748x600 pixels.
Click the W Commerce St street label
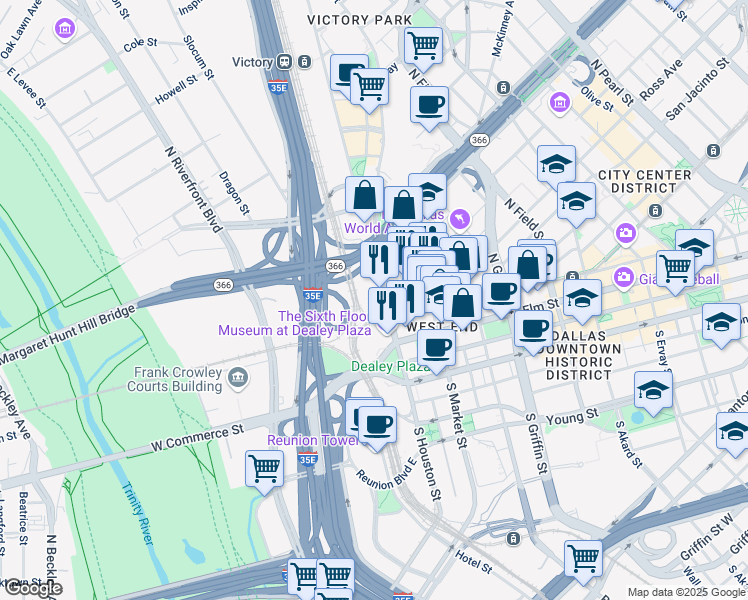[x=197, y=437]
